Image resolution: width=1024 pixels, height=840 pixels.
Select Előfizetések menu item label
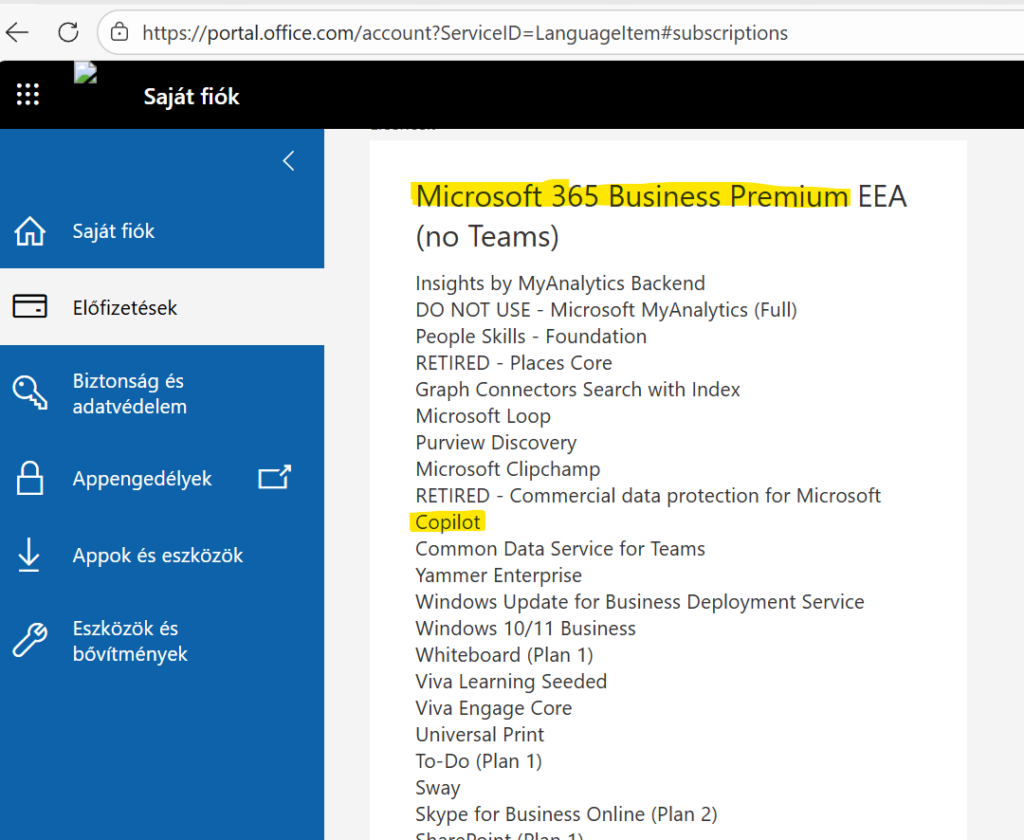125,308
